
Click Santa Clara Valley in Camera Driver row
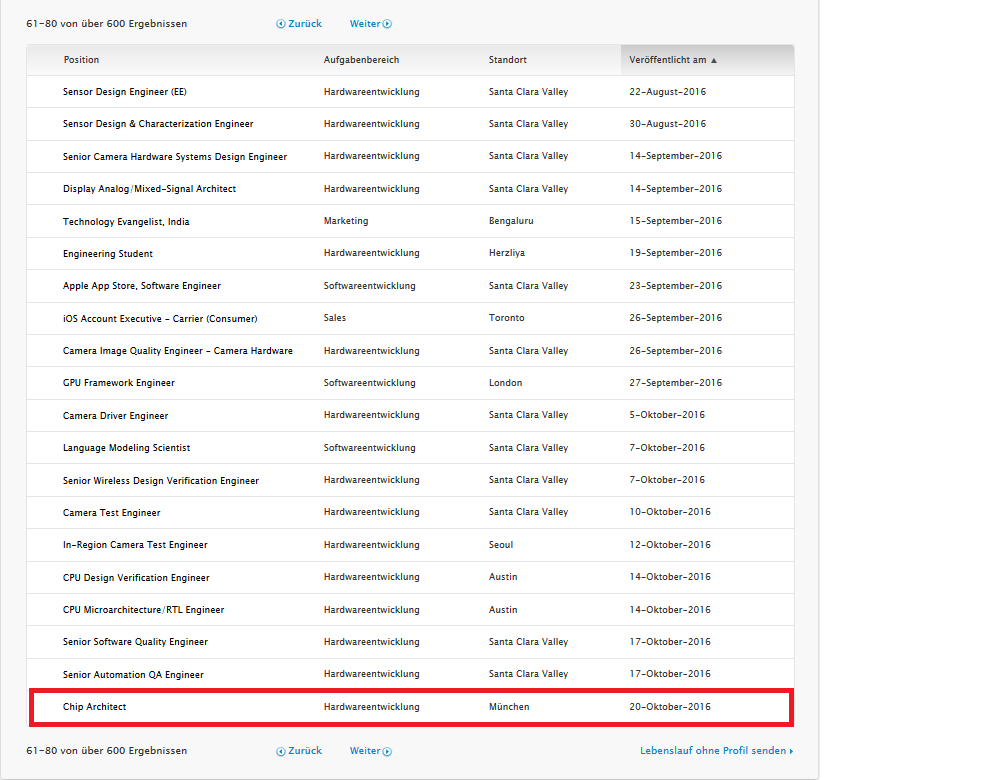pos(528,415)
